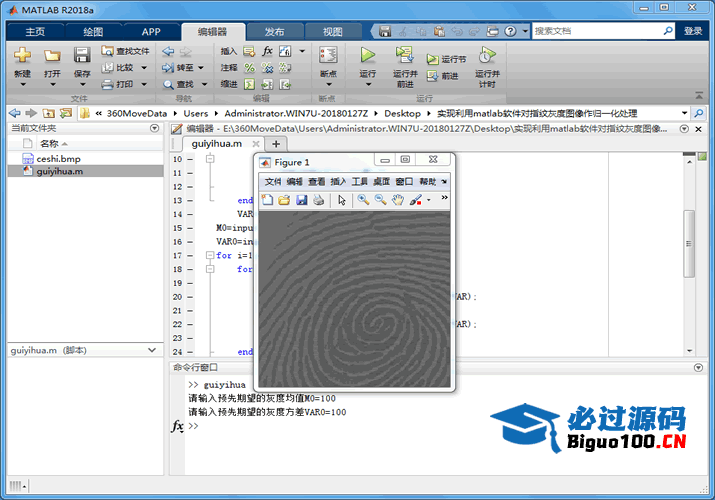Viewport: 715px width, 500px height.
Task: Collapse the code fold marker at line 10
Action: [210, 159]
